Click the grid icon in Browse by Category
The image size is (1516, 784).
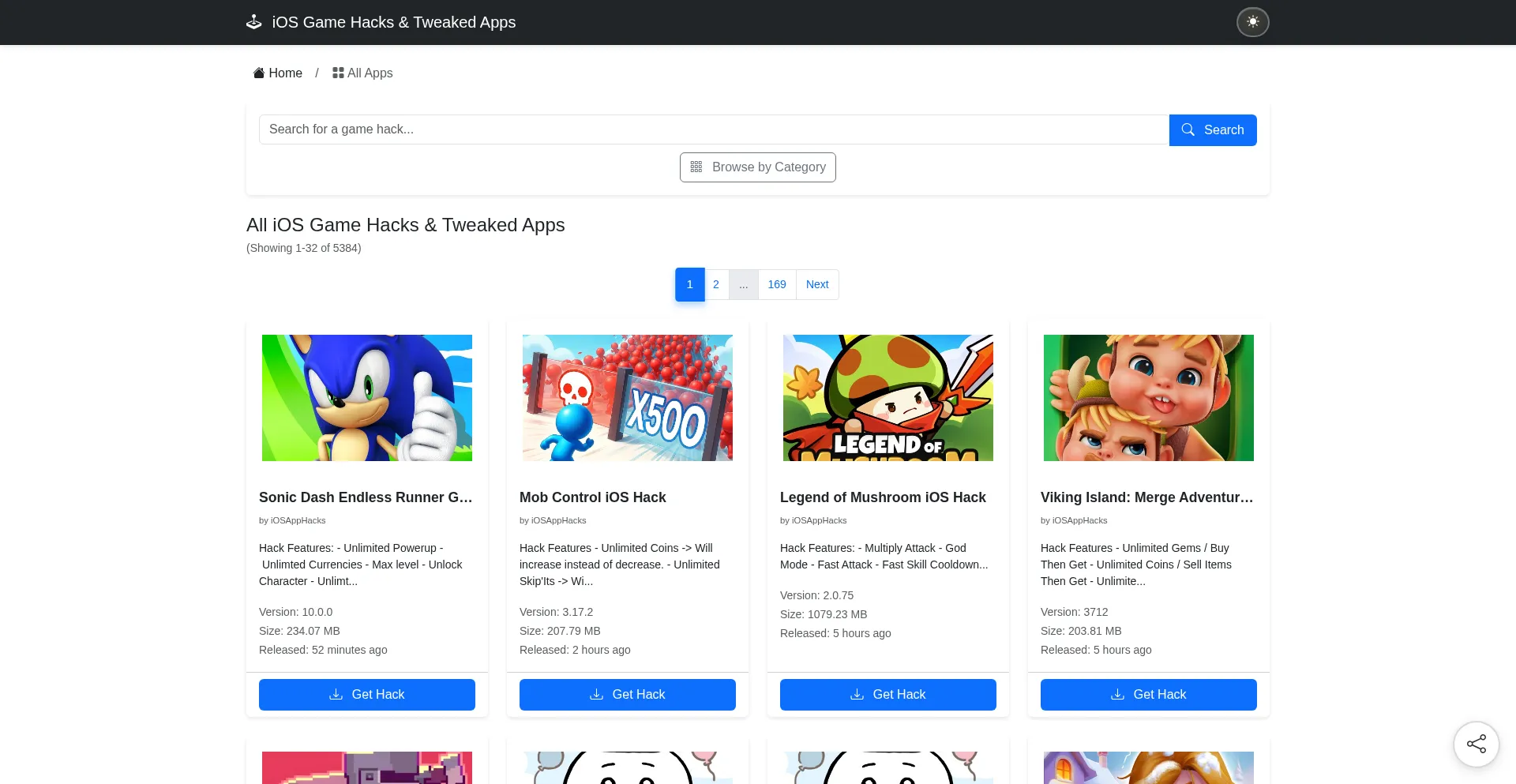tap(696, 167)
